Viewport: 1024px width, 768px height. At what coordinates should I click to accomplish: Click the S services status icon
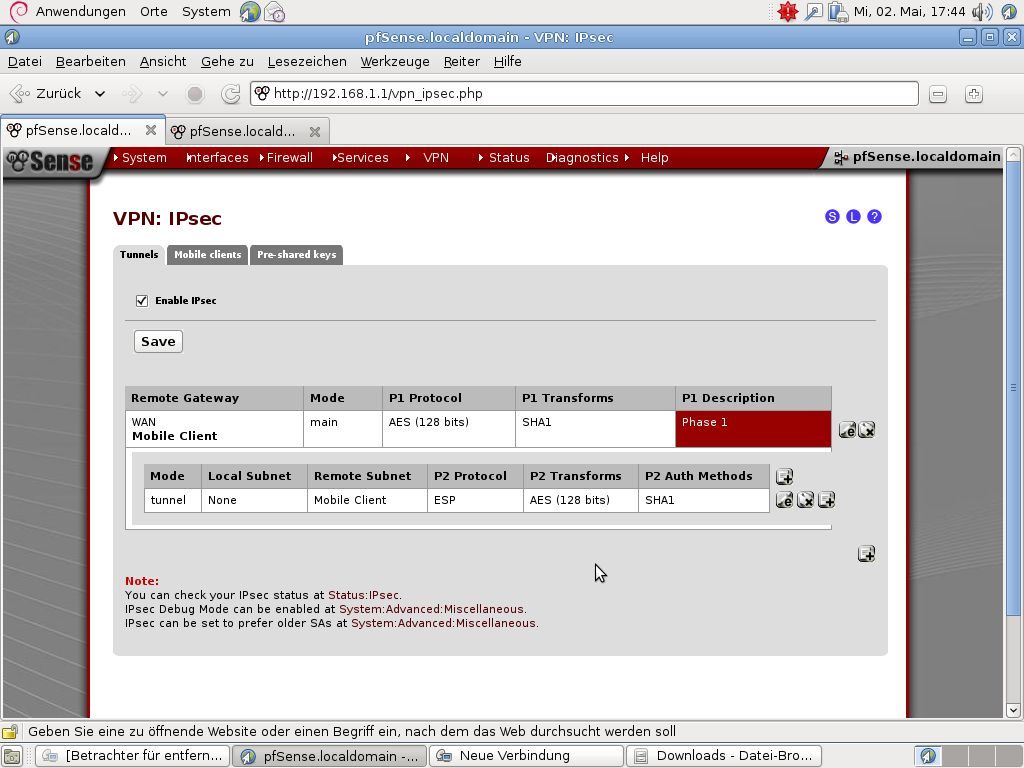(x=832, y=217)
